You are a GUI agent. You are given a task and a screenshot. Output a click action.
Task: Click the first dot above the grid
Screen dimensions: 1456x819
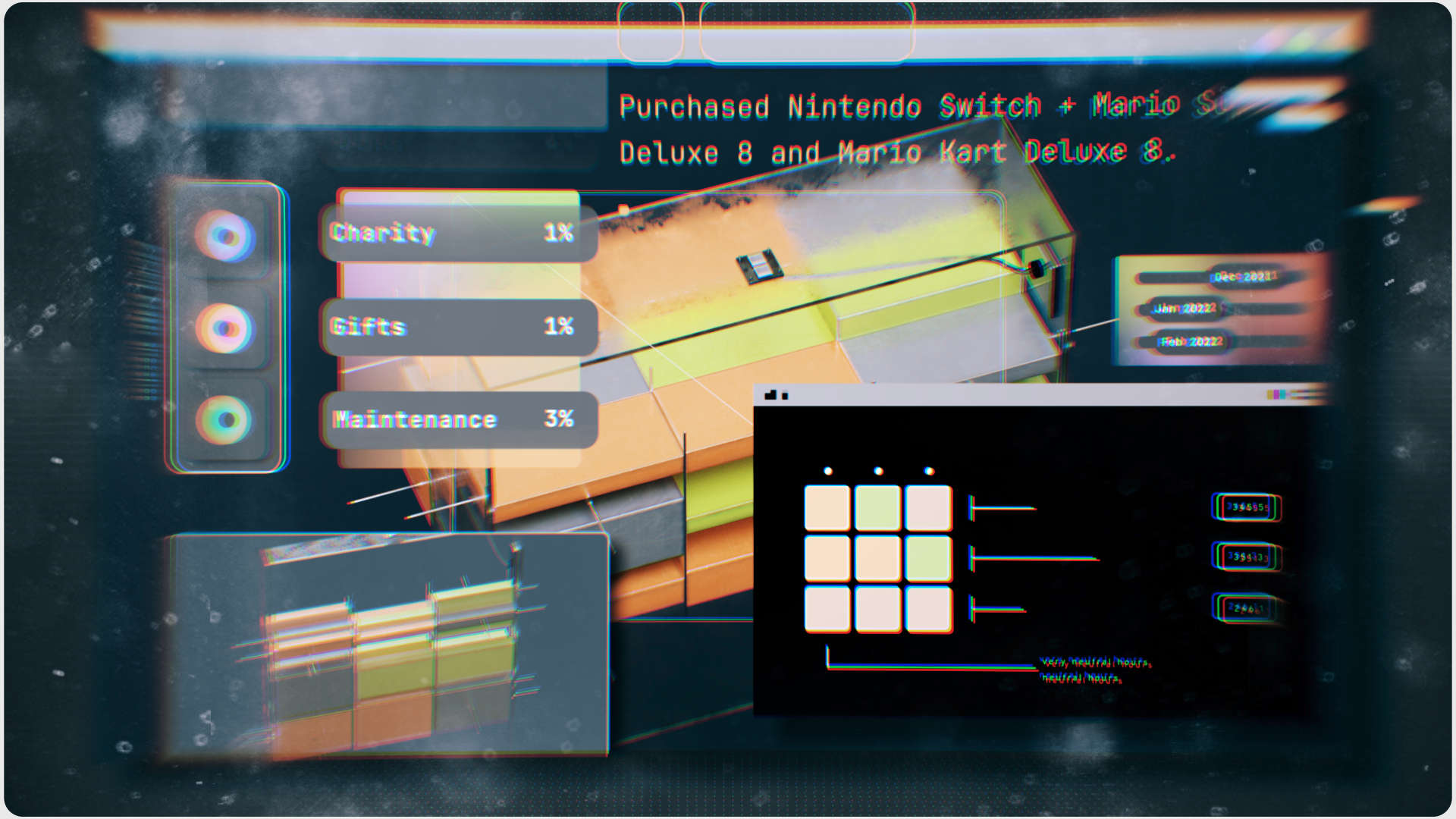tap(828, 471)
